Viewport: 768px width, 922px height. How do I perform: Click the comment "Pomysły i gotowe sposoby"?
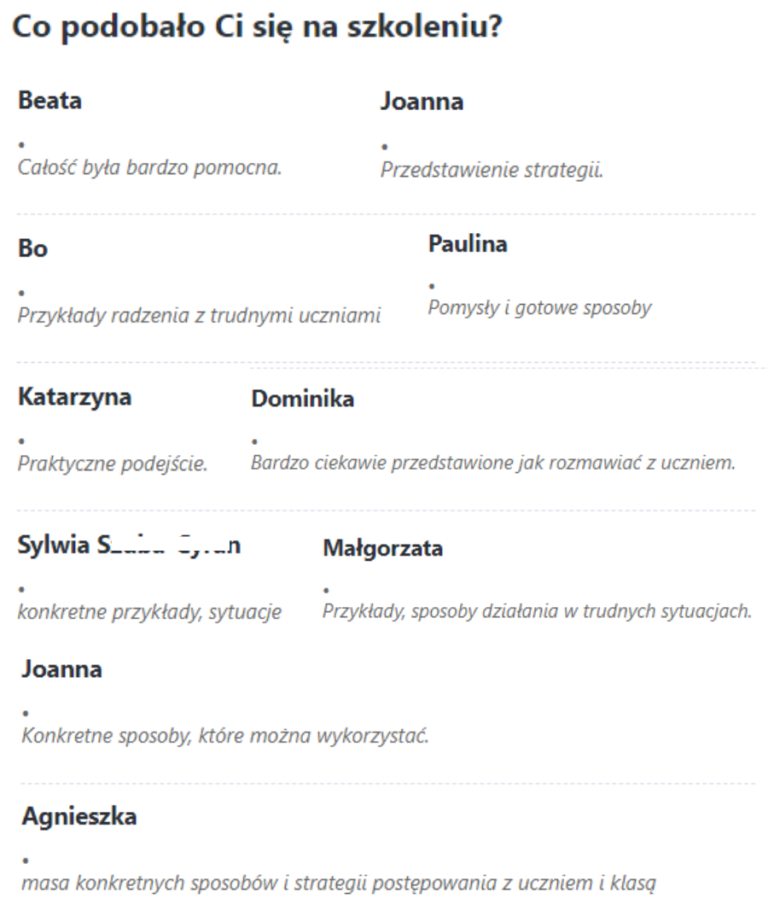coord(539,308)
